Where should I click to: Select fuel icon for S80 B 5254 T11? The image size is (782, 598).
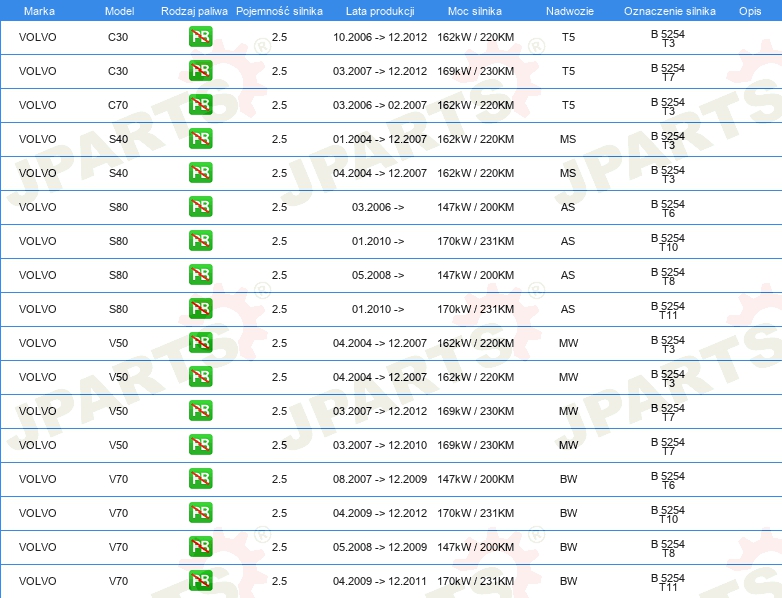(x=200, y=309)
